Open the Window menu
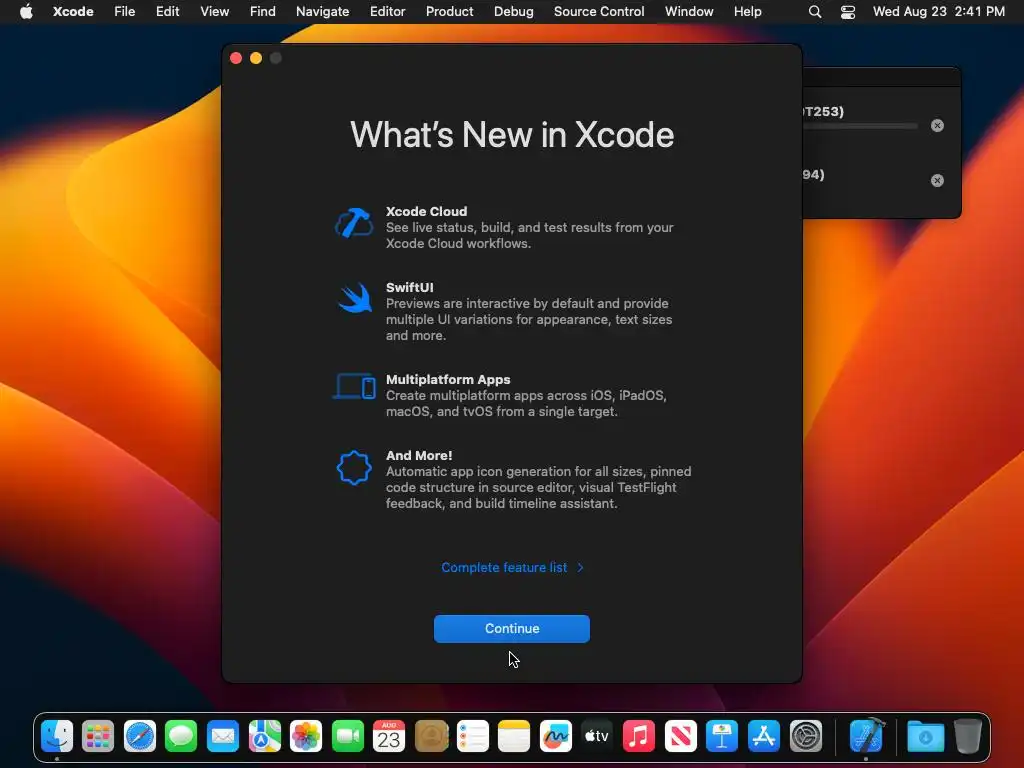The height and width of the screenshot is (768, 1024). click(689, 11)
